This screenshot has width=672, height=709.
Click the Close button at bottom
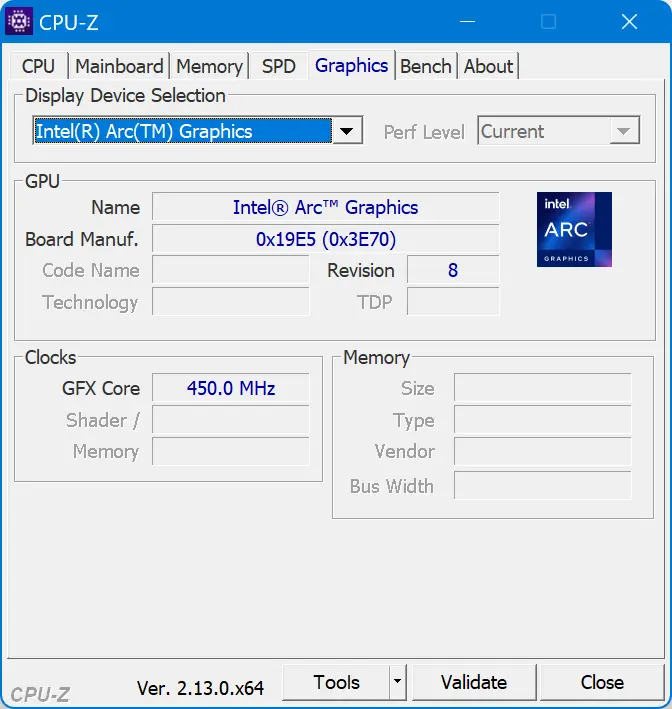[602, 682]
